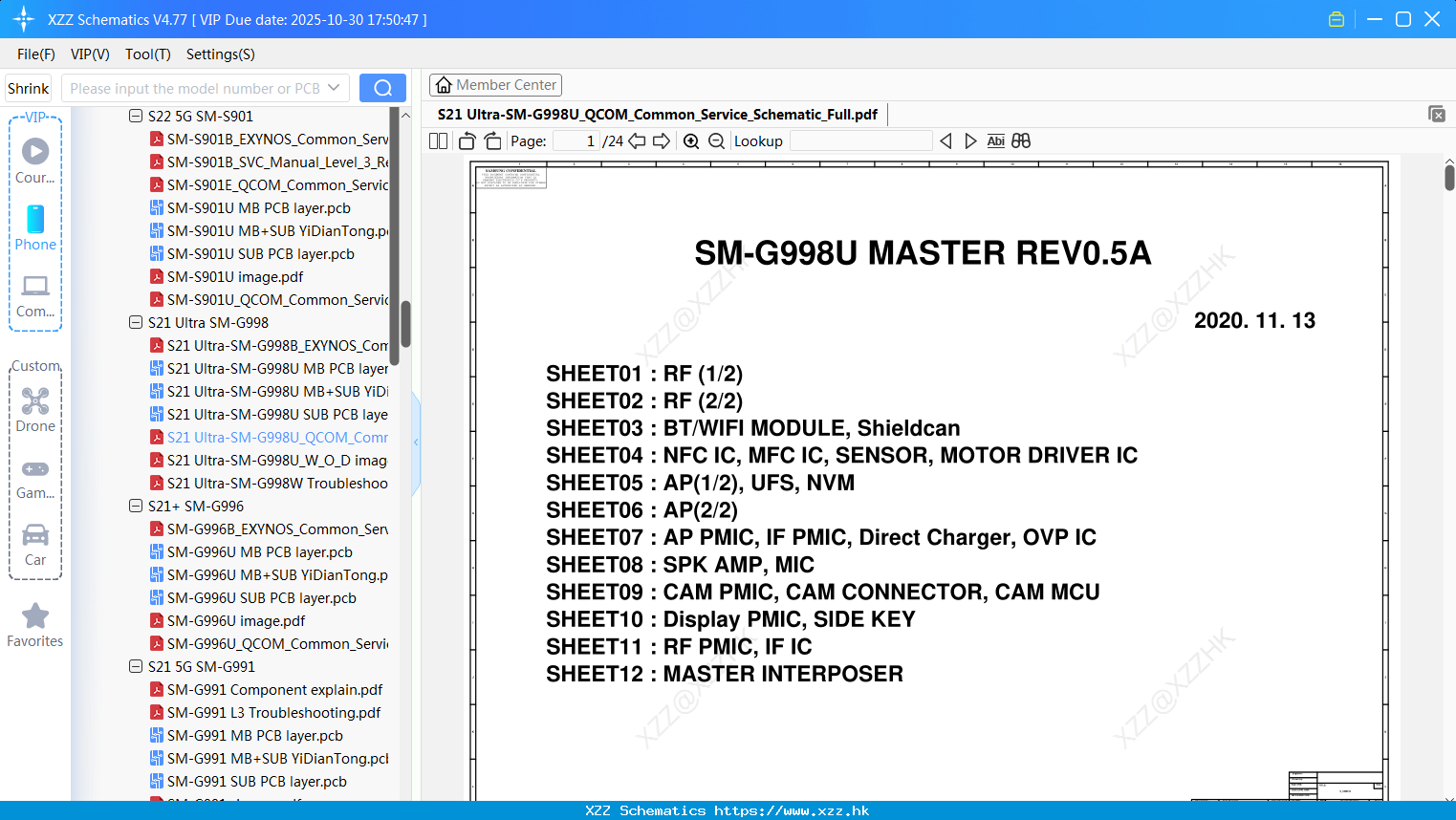Open SM-S901U SUB PCB layer.pcb
Image resolution: width=1456 pixels, height=820 pixels.
tap(260, 254)
